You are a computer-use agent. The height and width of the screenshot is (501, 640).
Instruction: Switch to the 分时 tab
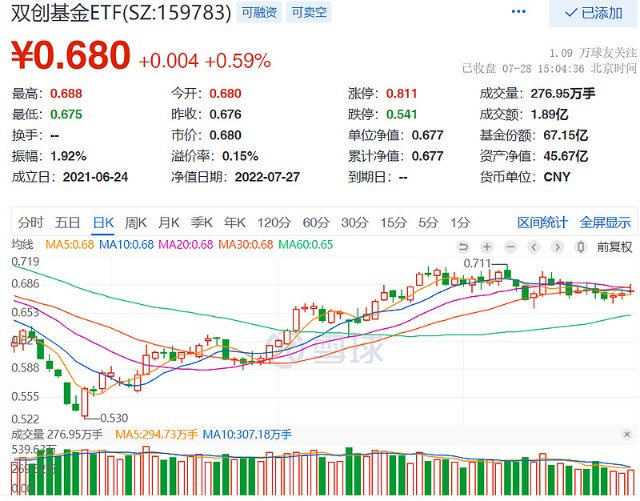coord(30,223)
